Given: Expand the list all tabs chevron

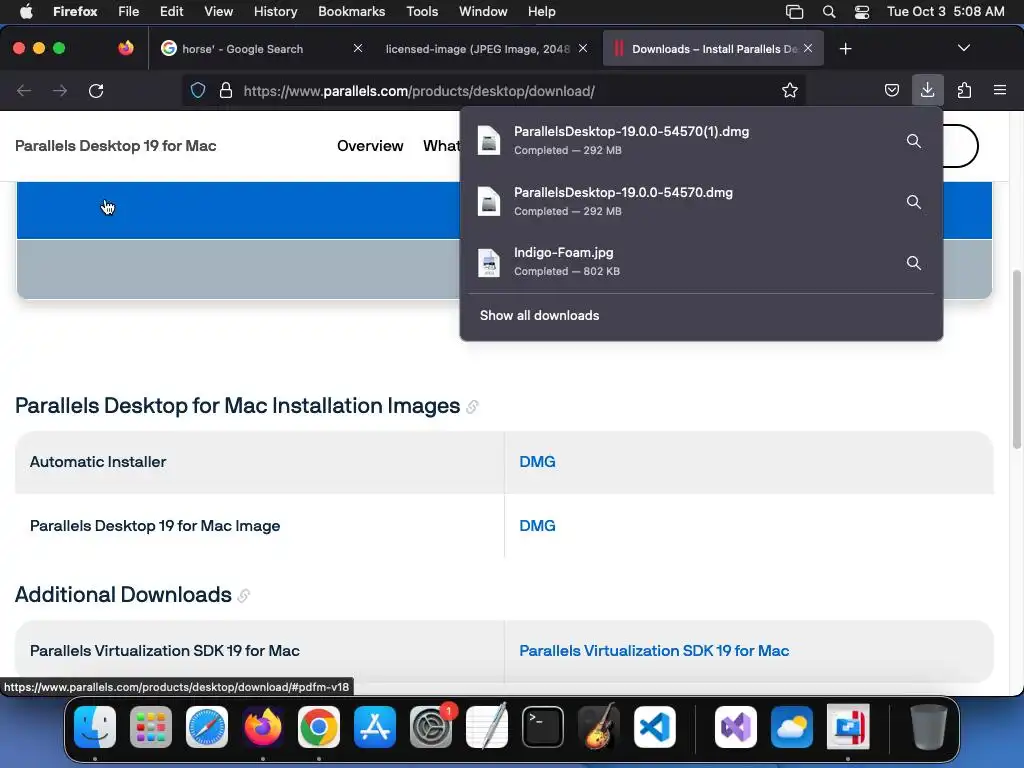Looking at the screenshot, I should 963,48.
